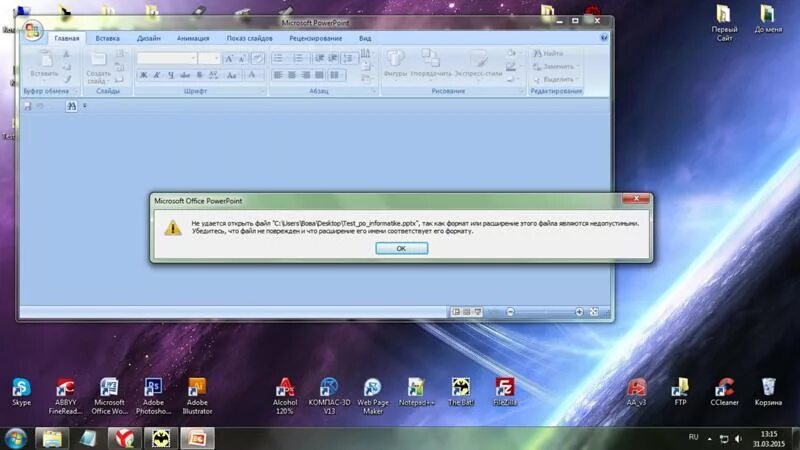800x450 pixels.
Task: Open the CCleaner desktop shortcut
Action: pos(724,392)
